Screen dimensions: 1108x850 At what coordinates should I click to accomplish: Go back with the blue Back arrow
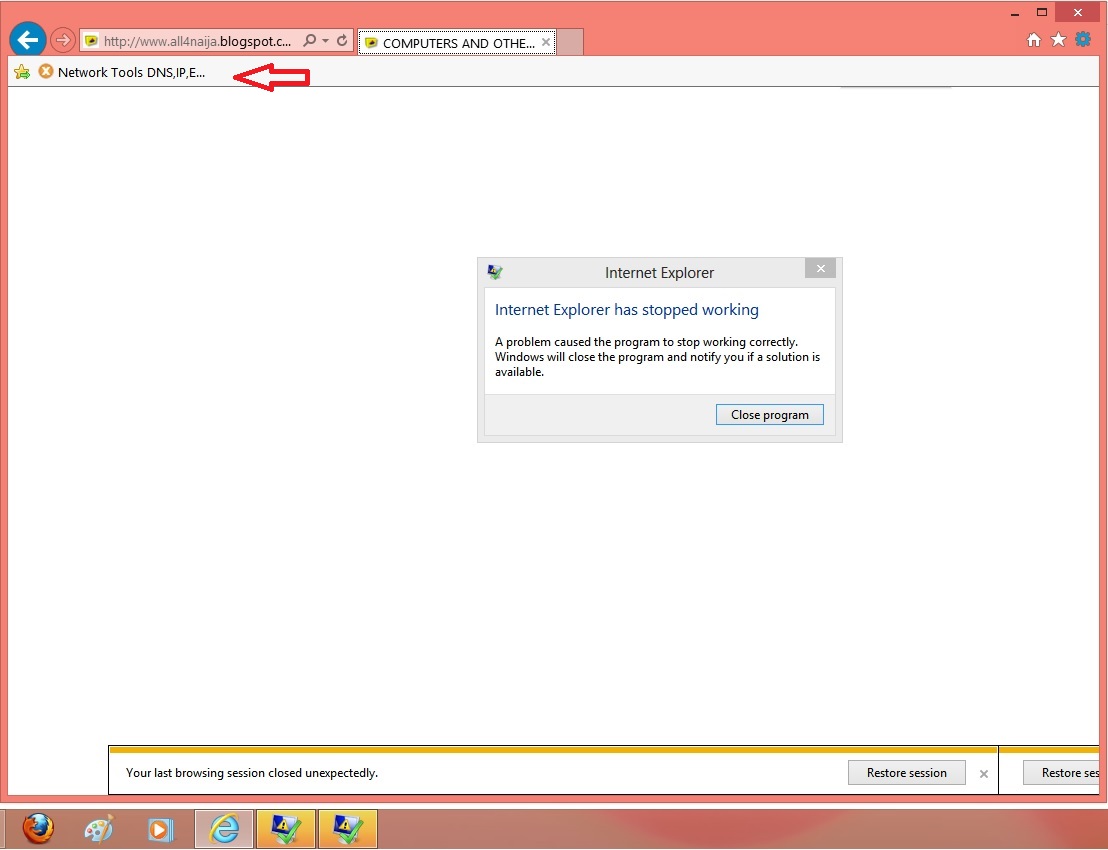point(28,40)
